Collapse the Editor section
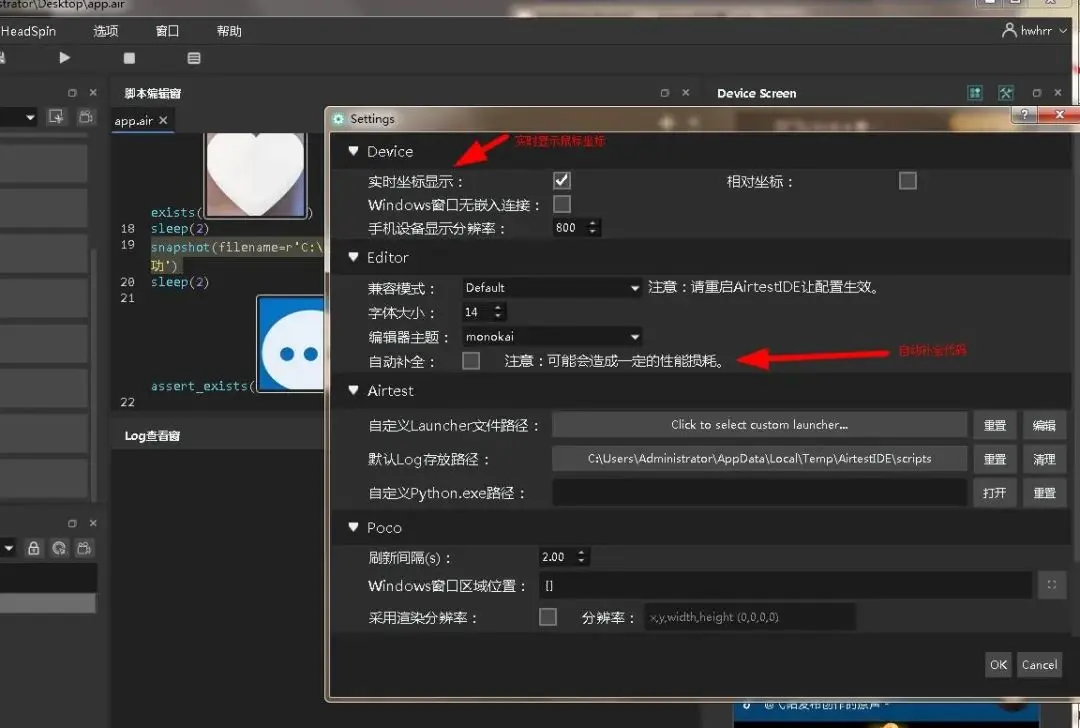 click(x=353, y=257)
